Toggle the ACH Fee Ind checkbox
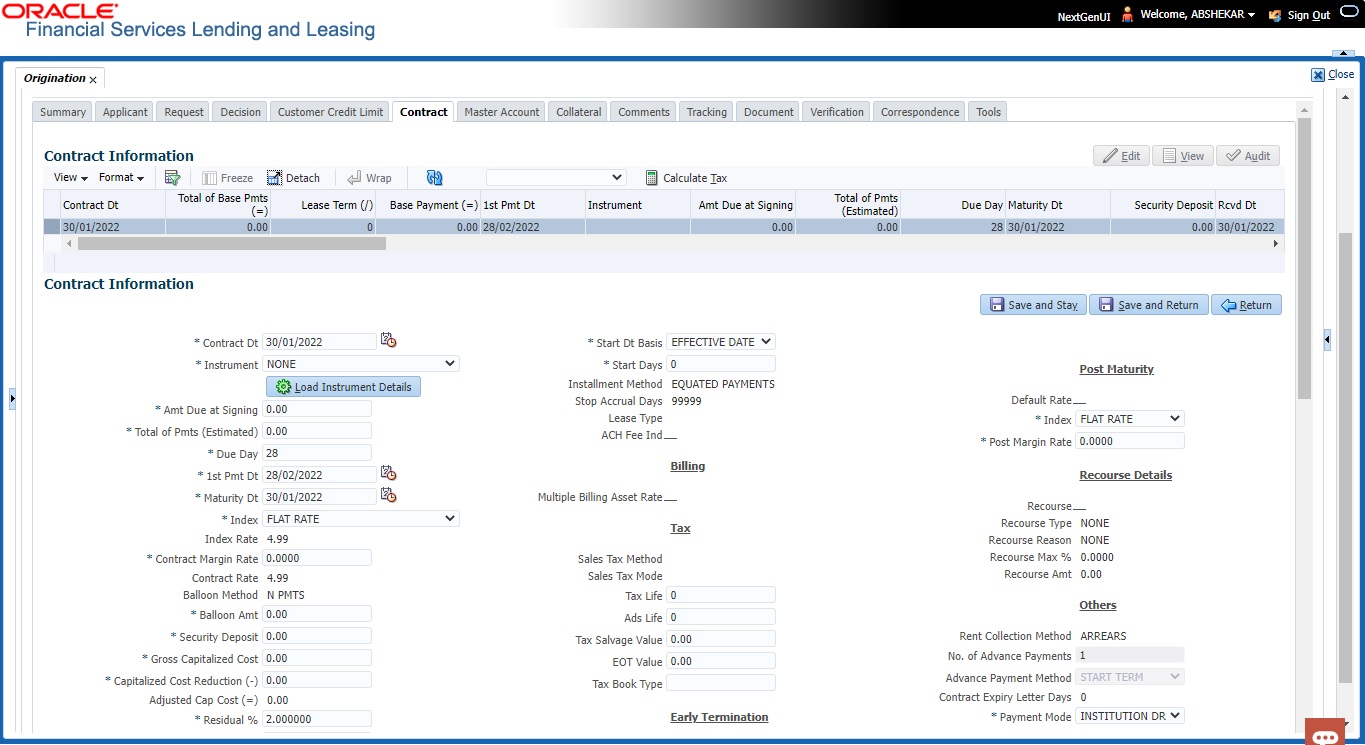This screenshot has width=1365, height=745. (x=671, y=435)
